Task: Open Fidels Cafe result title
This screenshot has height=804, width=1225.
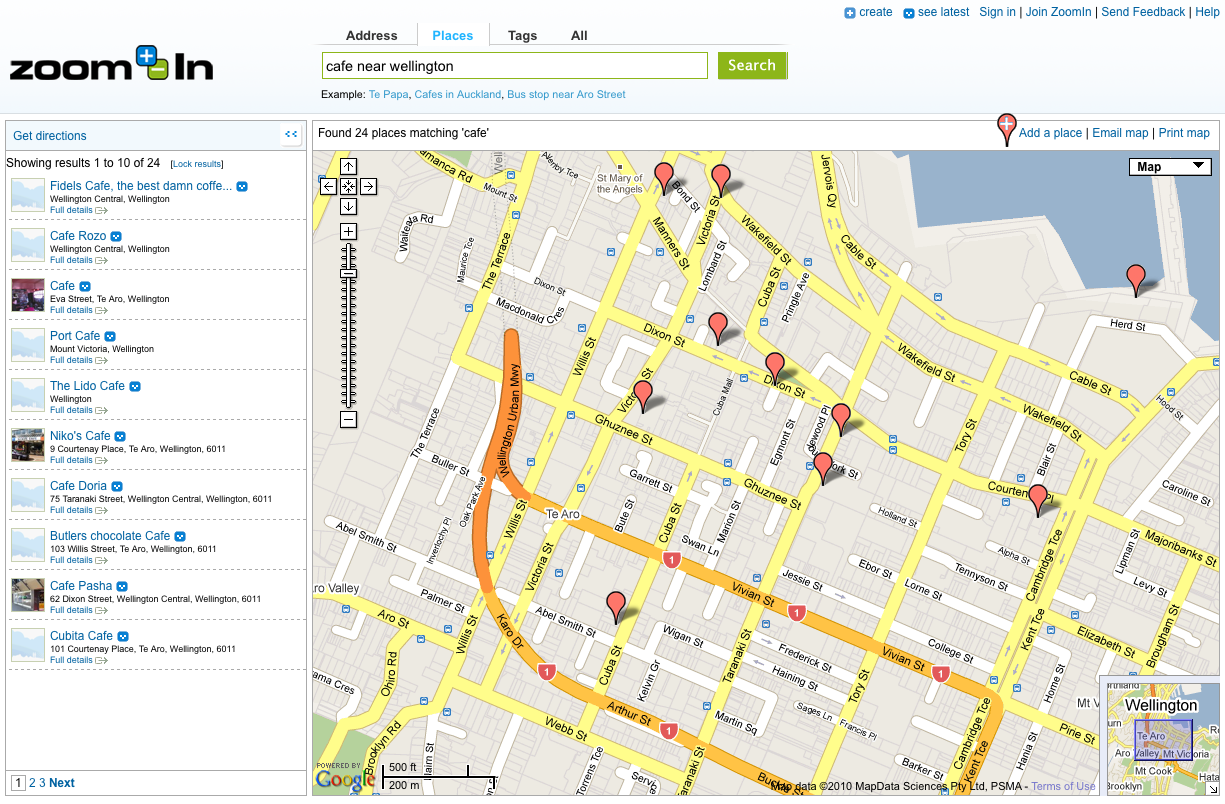Action: 141,186
